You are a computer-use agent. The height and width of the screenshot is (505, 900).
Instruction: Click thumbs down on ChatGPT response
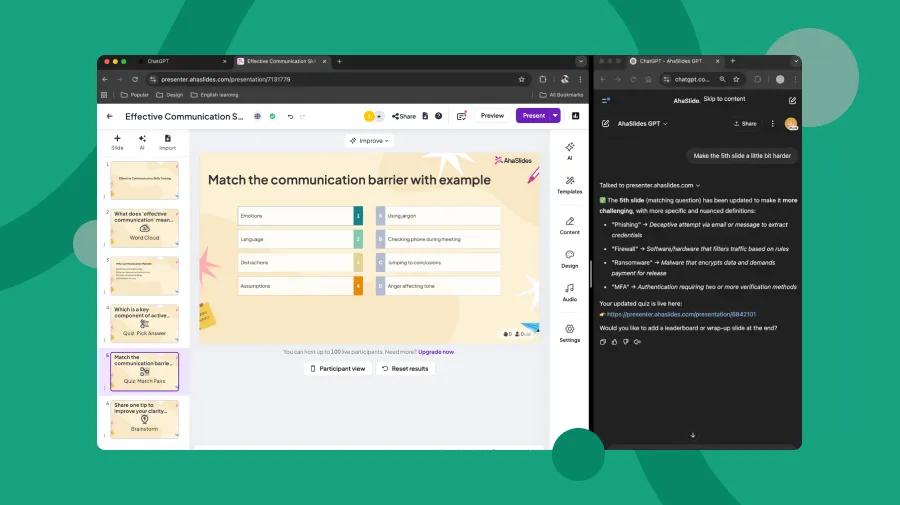626,342
